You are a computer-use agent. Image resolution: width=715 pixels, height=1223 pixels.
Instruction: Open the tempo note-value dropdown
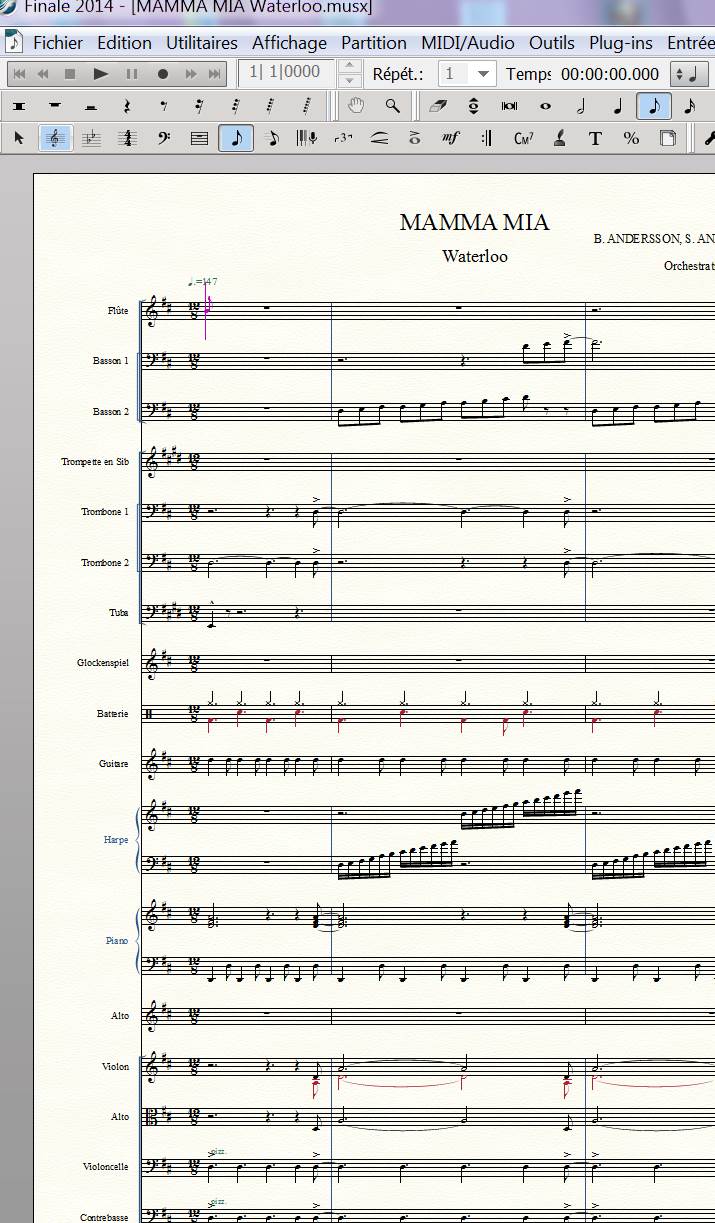[x=685, y=74]
